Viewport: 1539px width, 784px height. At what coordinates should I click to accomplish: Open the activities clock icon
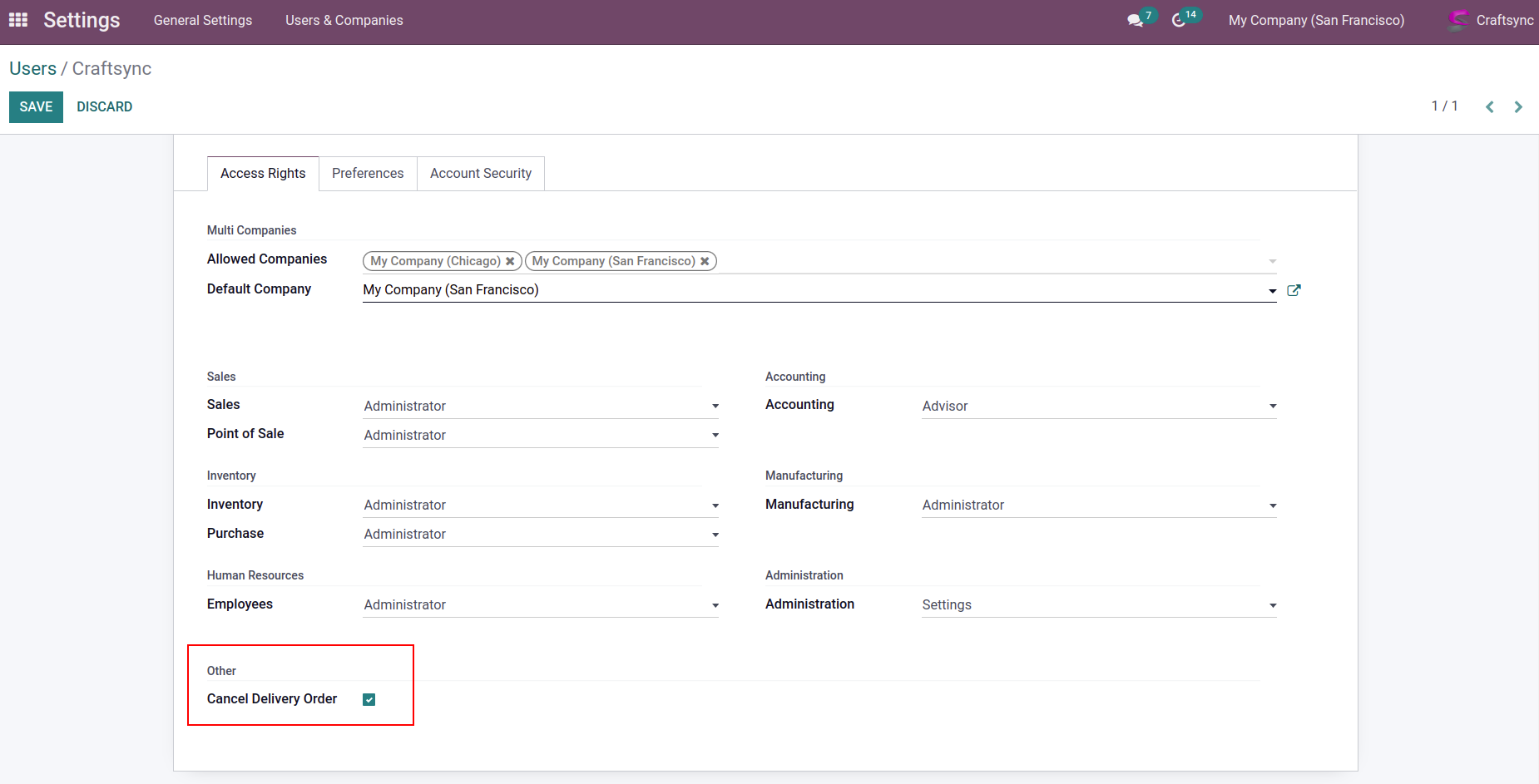coord(1179,21)
